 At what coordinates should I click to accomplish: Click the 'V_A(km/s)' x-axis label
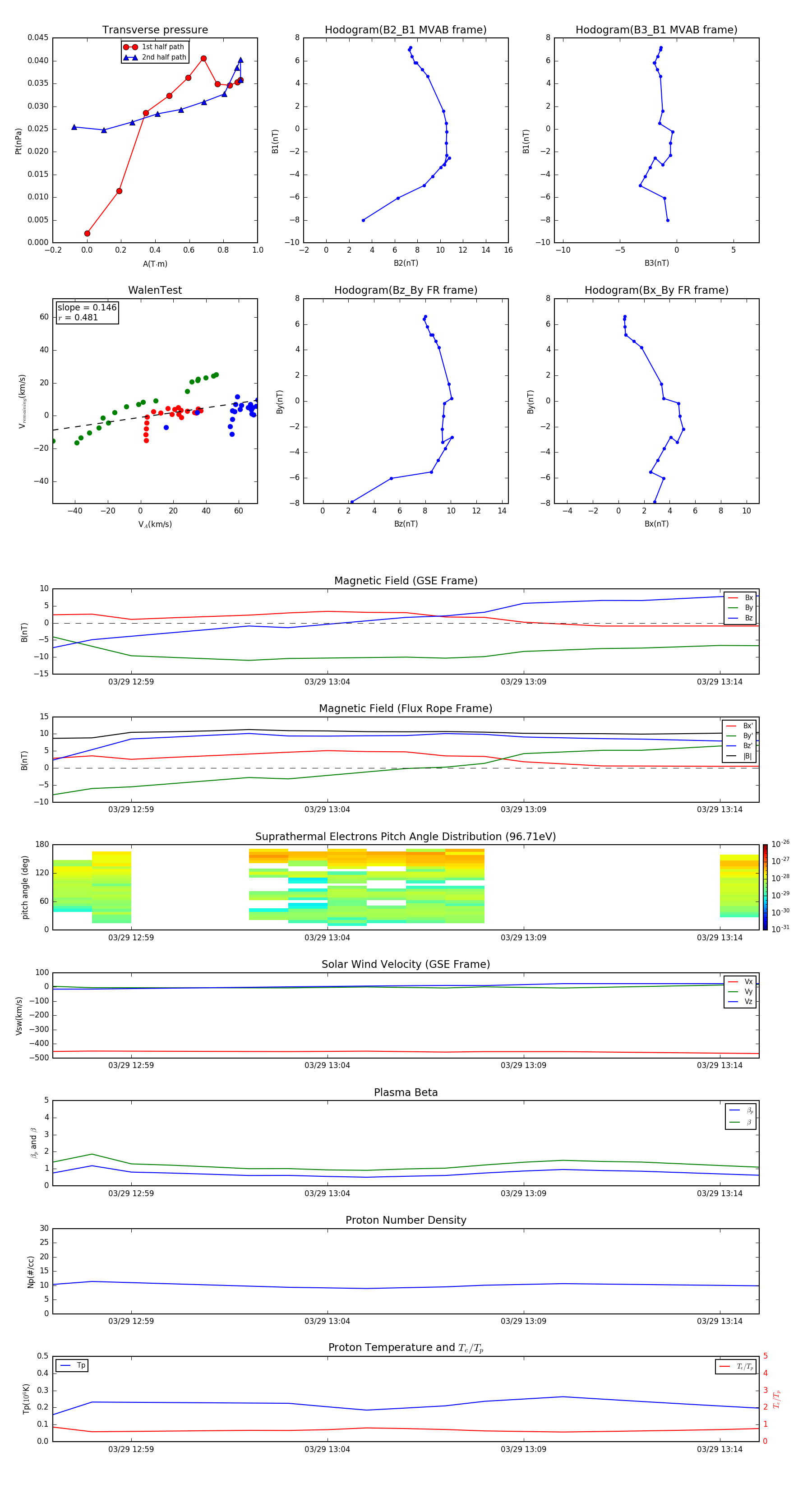155,524
